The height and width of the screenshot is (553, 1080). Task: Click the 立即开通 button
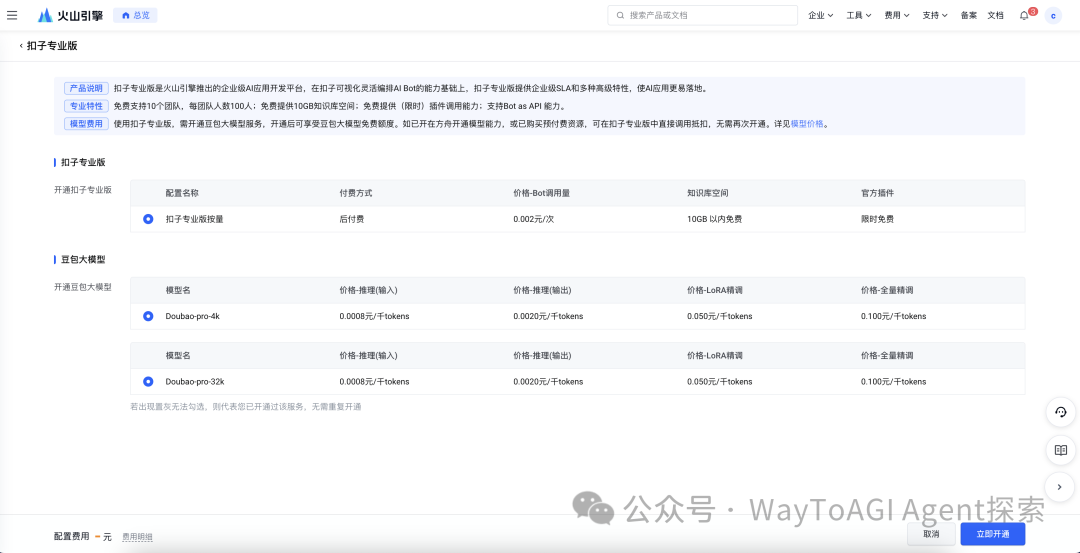(992, 534)
